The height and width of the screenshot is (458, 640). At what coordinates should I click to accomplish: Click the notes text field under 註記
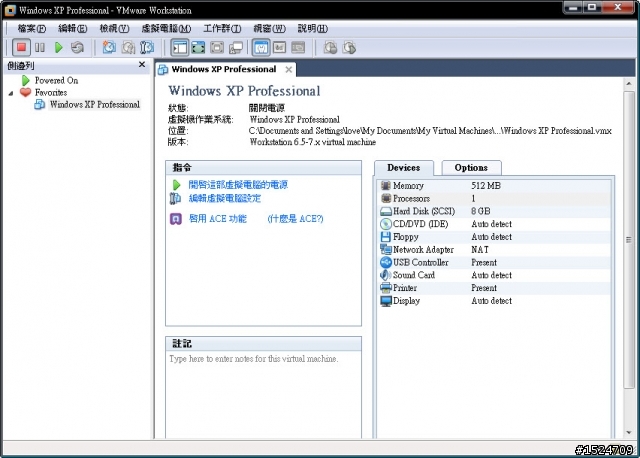pyautogui.click(x=263, y=395)
